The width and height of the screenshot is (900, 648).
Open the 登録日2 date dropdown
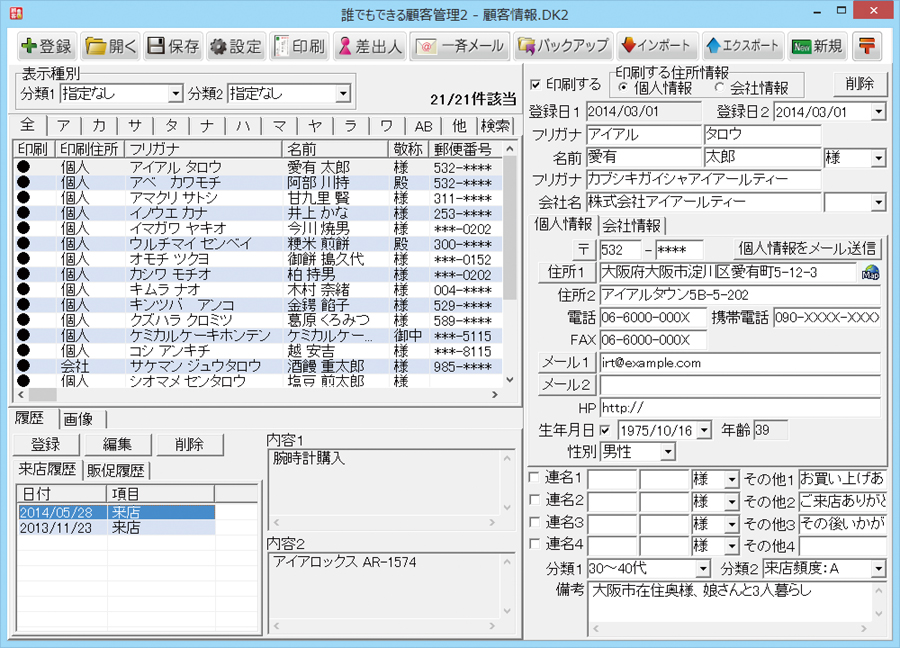(878, 111)
